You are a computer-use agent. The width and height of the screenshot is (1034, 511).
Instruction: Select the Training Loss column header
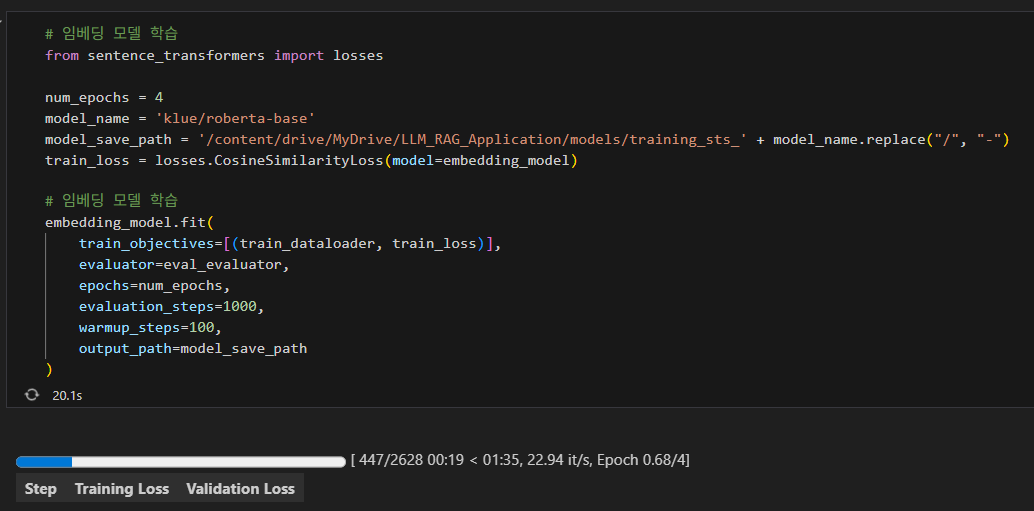tap(122, 489)
